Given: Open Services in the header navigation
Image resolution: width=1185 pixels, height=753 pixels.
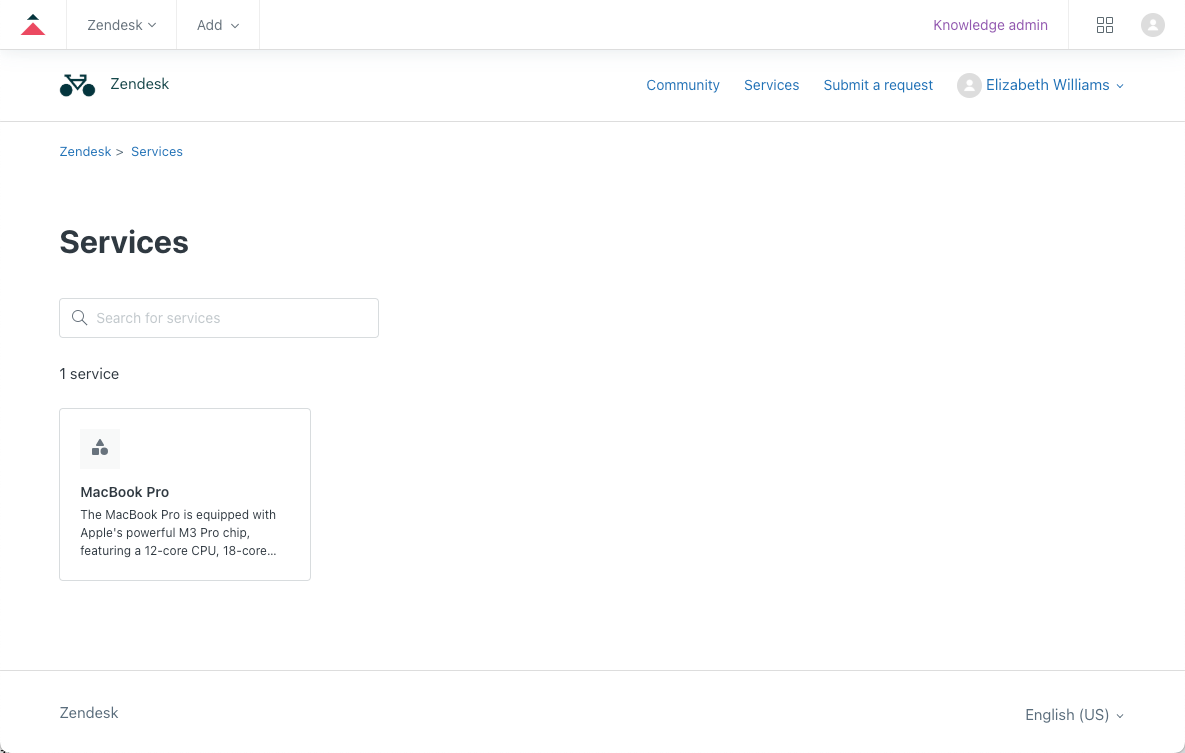Looking at the screenshot, I should [771, 85].
